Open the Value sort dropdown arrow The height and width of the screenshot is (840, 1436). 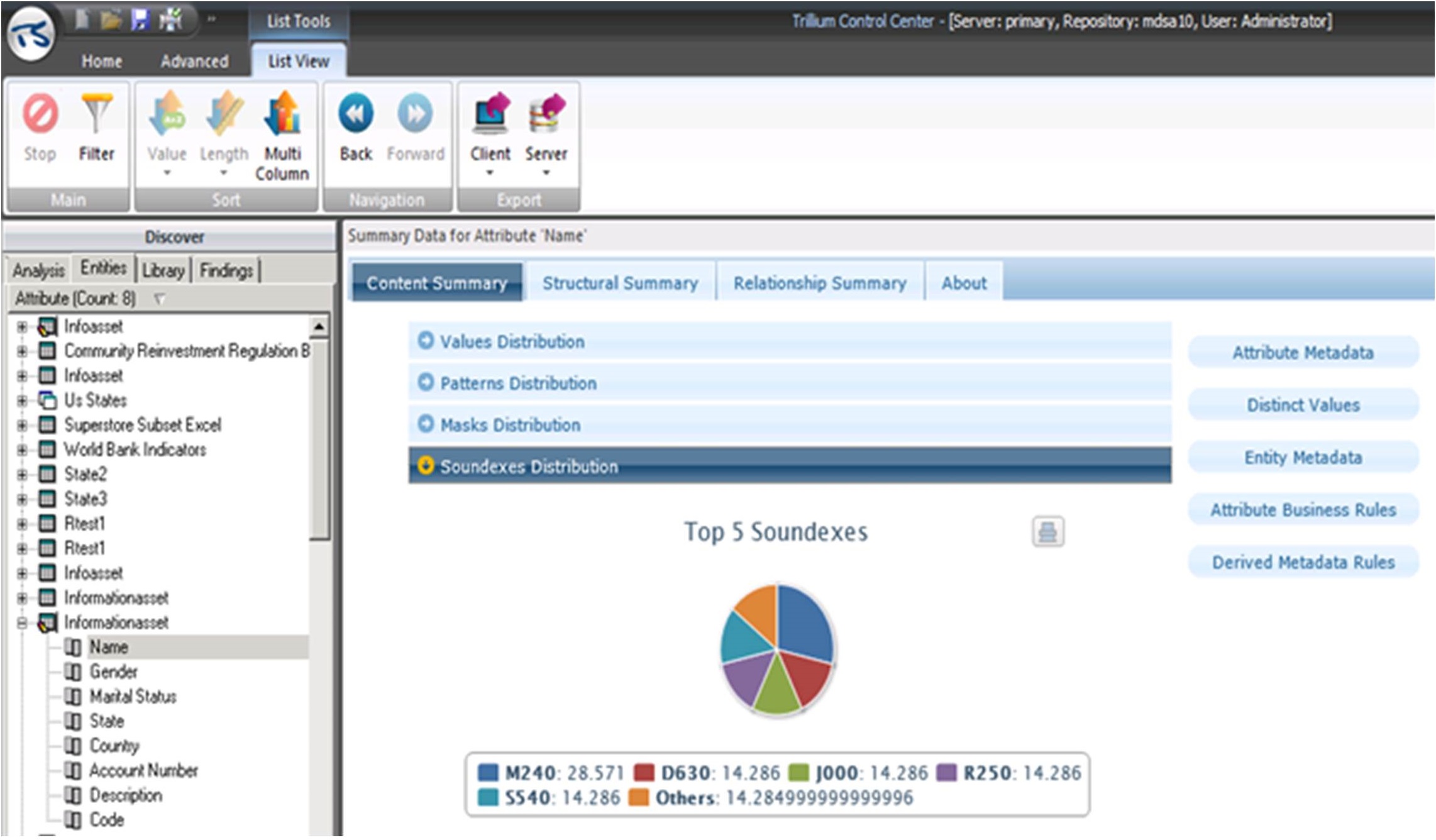tap(167, 172)
